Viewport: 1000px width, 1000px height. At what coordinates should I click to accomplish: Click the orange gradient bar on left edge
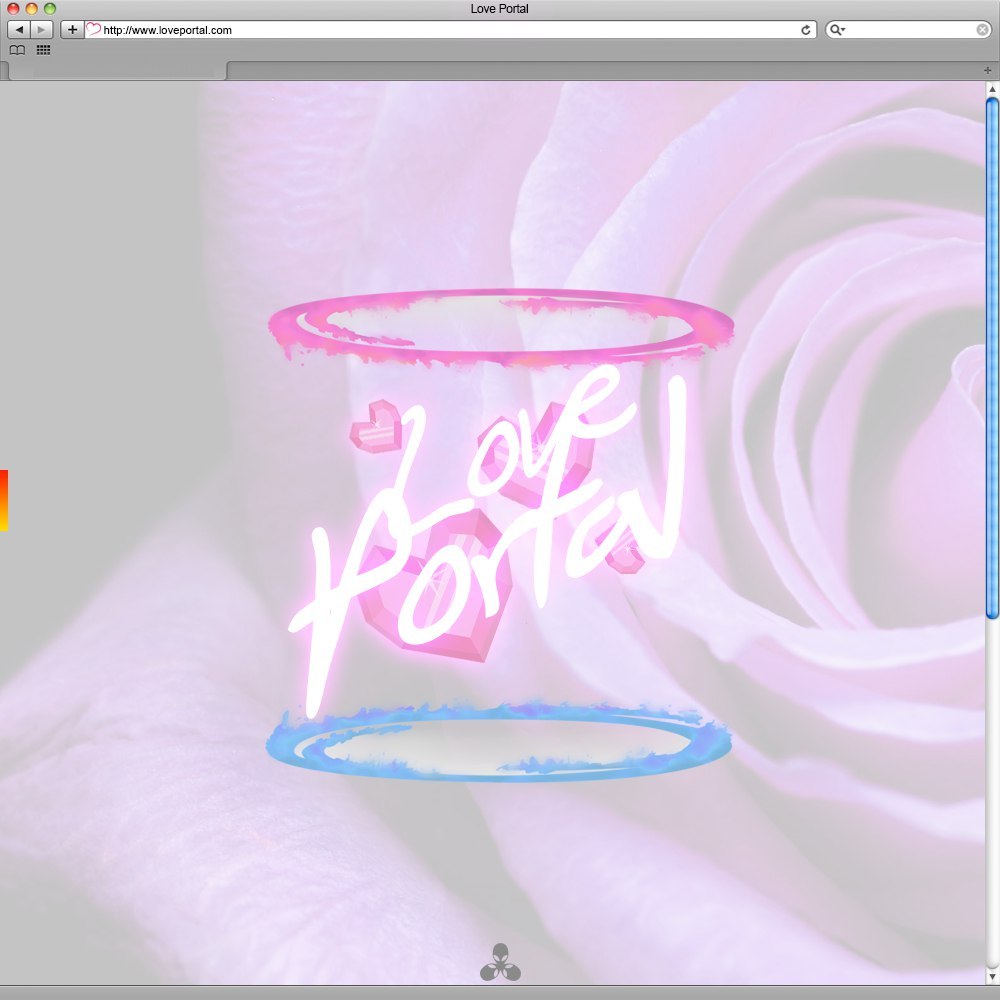tap(4, 500)
